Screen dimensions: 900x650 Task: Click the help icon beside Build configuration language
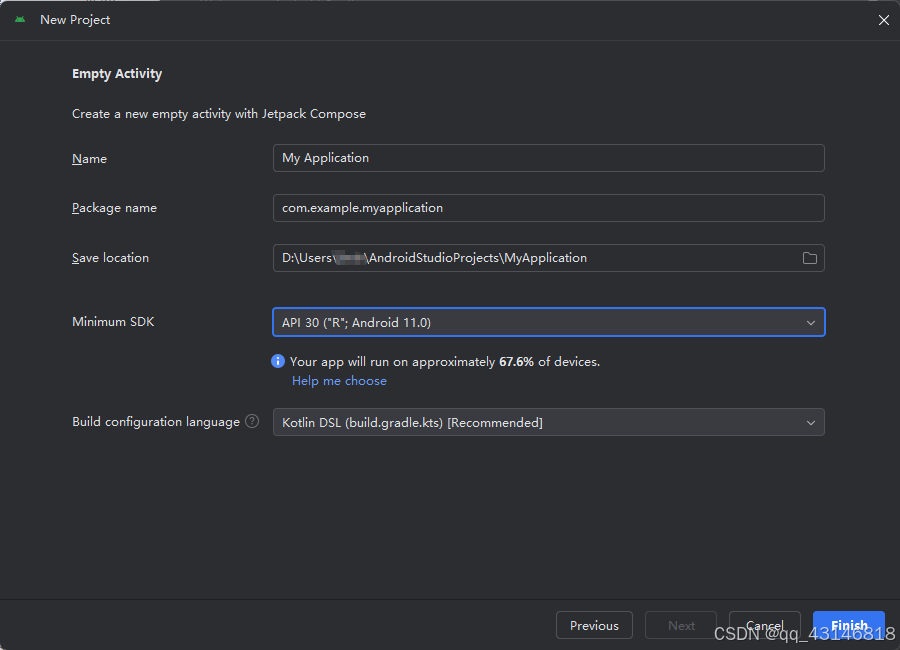251,421
